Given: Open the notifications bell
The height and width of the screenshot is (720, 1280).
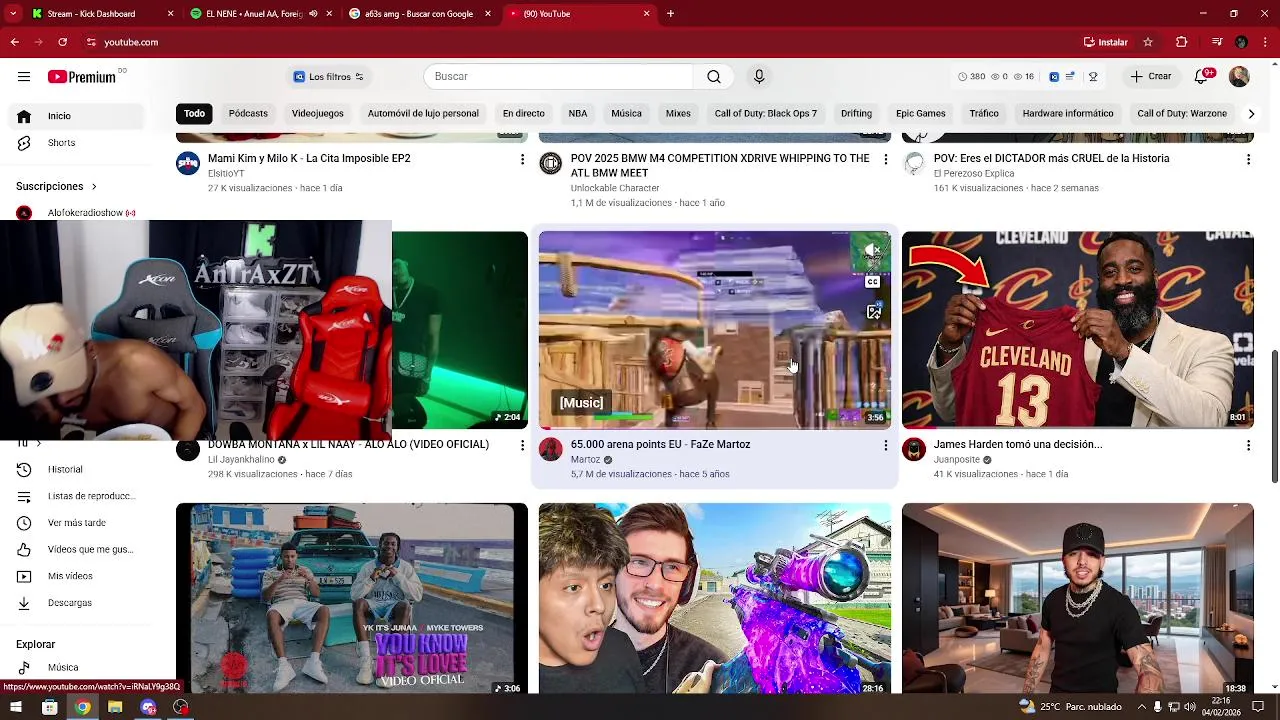Looking at the screenshot, I should [1203, 77].
